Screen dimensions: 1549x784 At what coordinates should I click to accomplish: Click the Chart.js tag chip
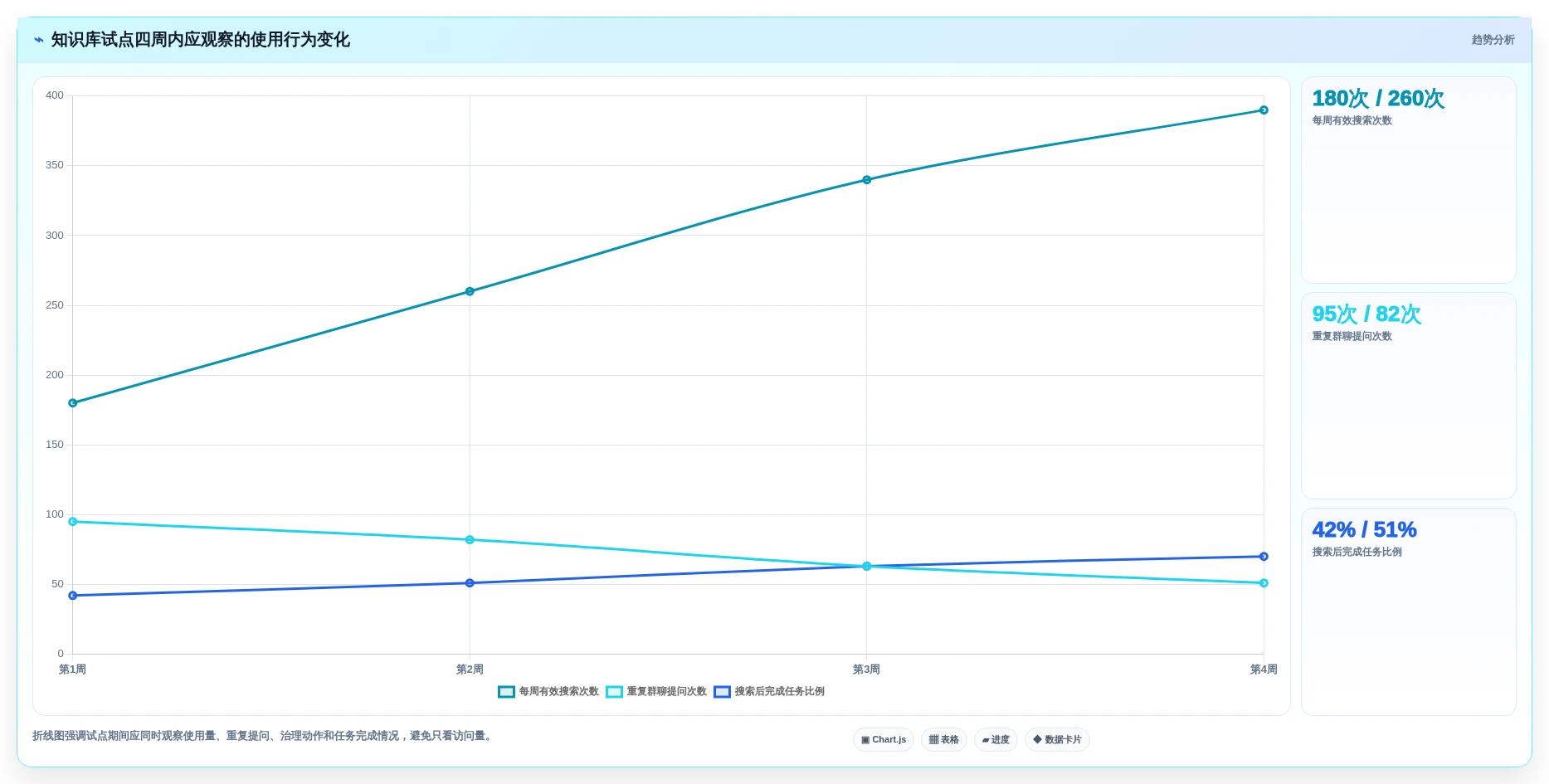(x=884, y=740)
